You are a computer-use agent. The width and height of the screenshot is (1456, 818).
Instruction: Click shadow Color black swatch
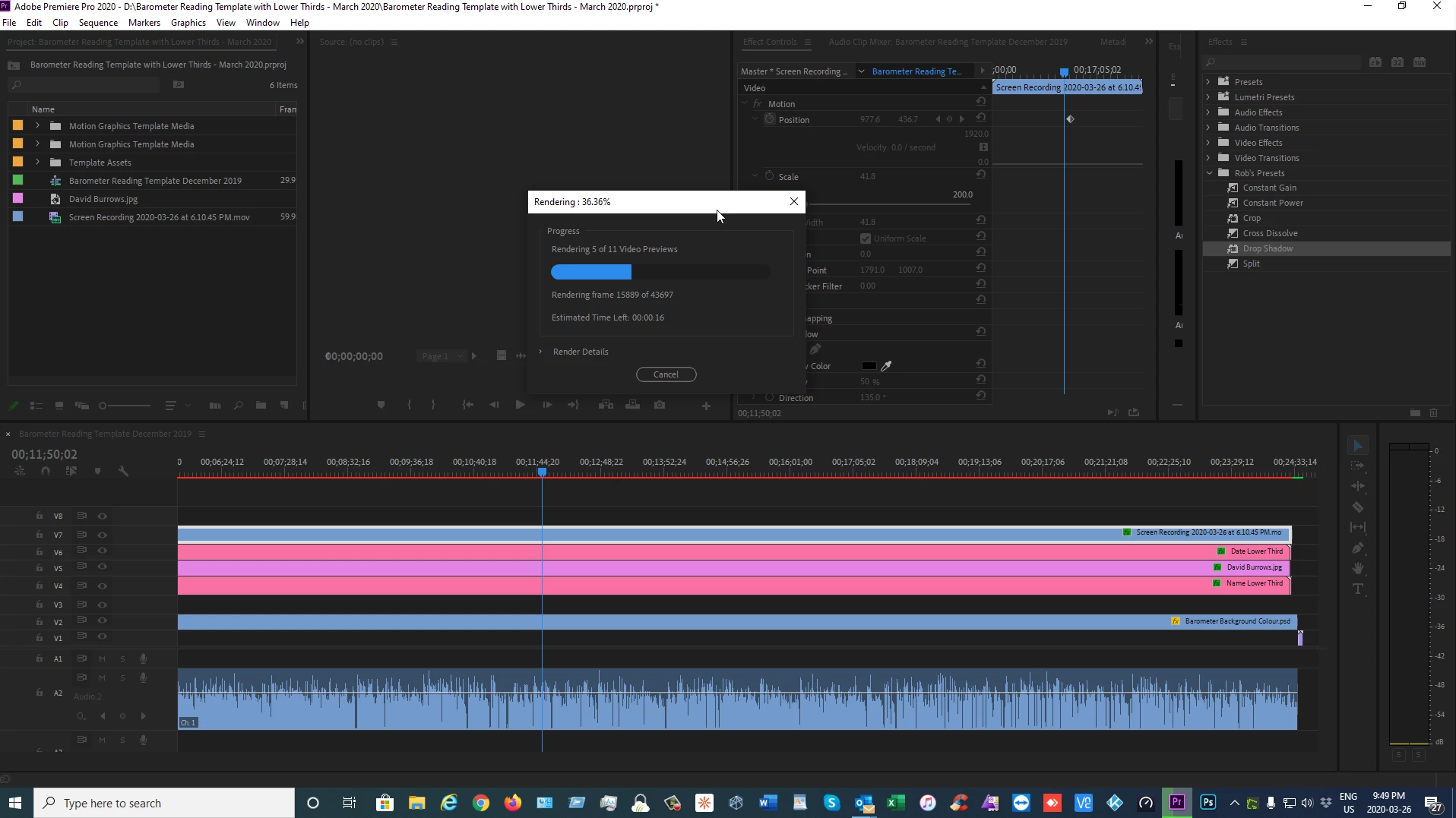pyautogui.click(x=869, y=366)
